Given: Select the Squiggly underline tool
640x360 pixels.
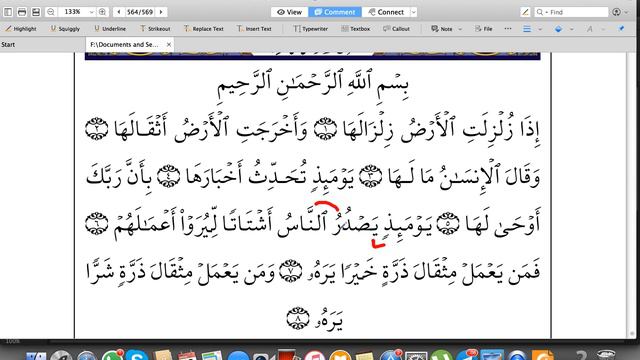Looking at the screenshot, I should pyautogui.click(x=65, y=29).
